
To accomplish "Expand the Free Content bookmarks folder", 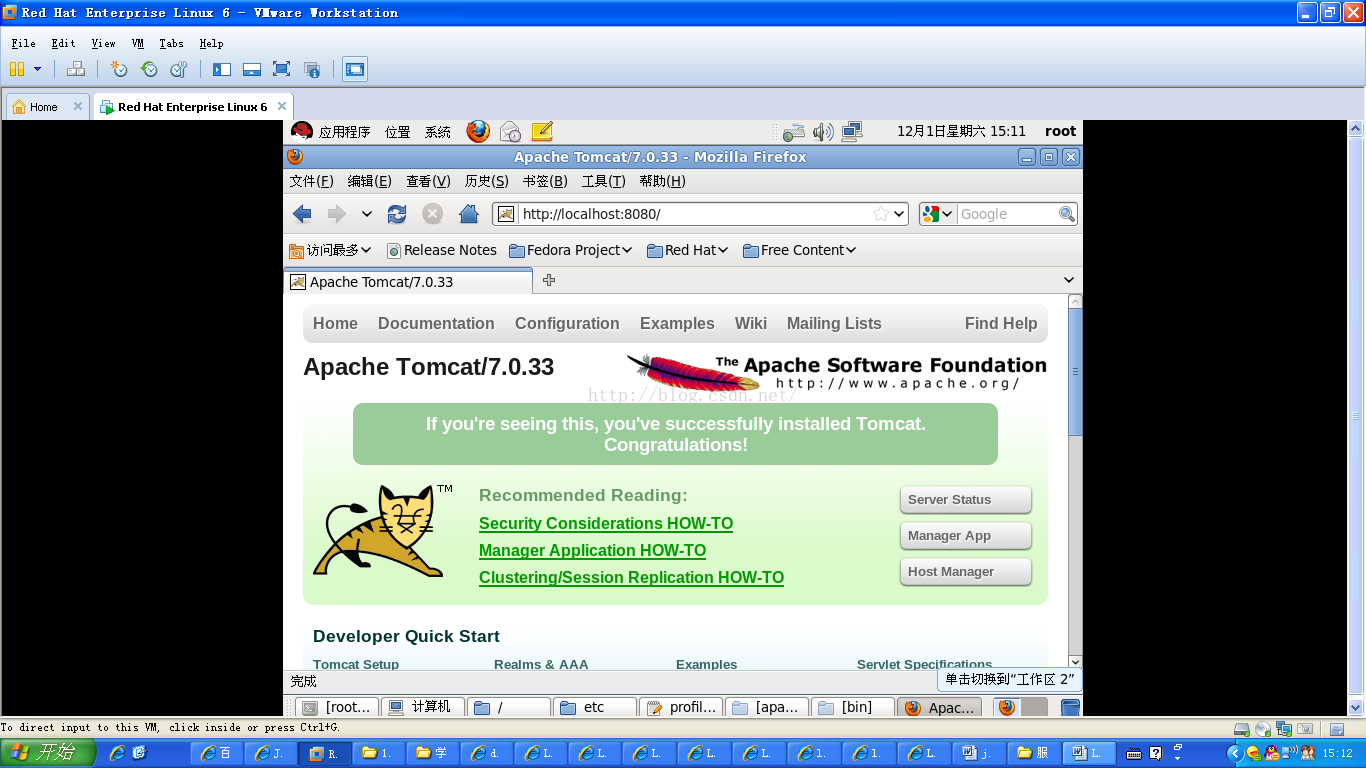I will [x=799, y=250].
